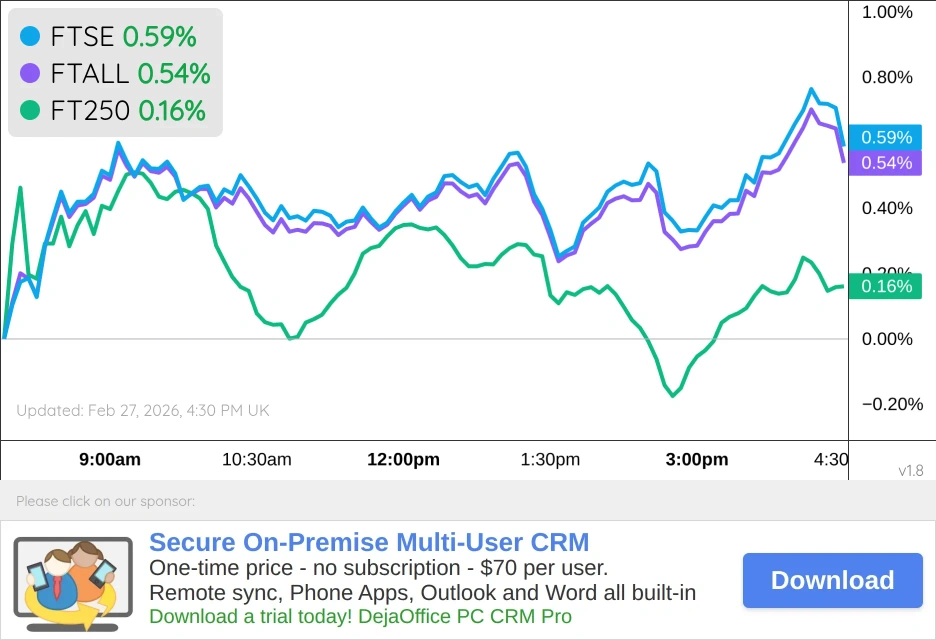Click the green FT250 legend dot

coord(29,111)
